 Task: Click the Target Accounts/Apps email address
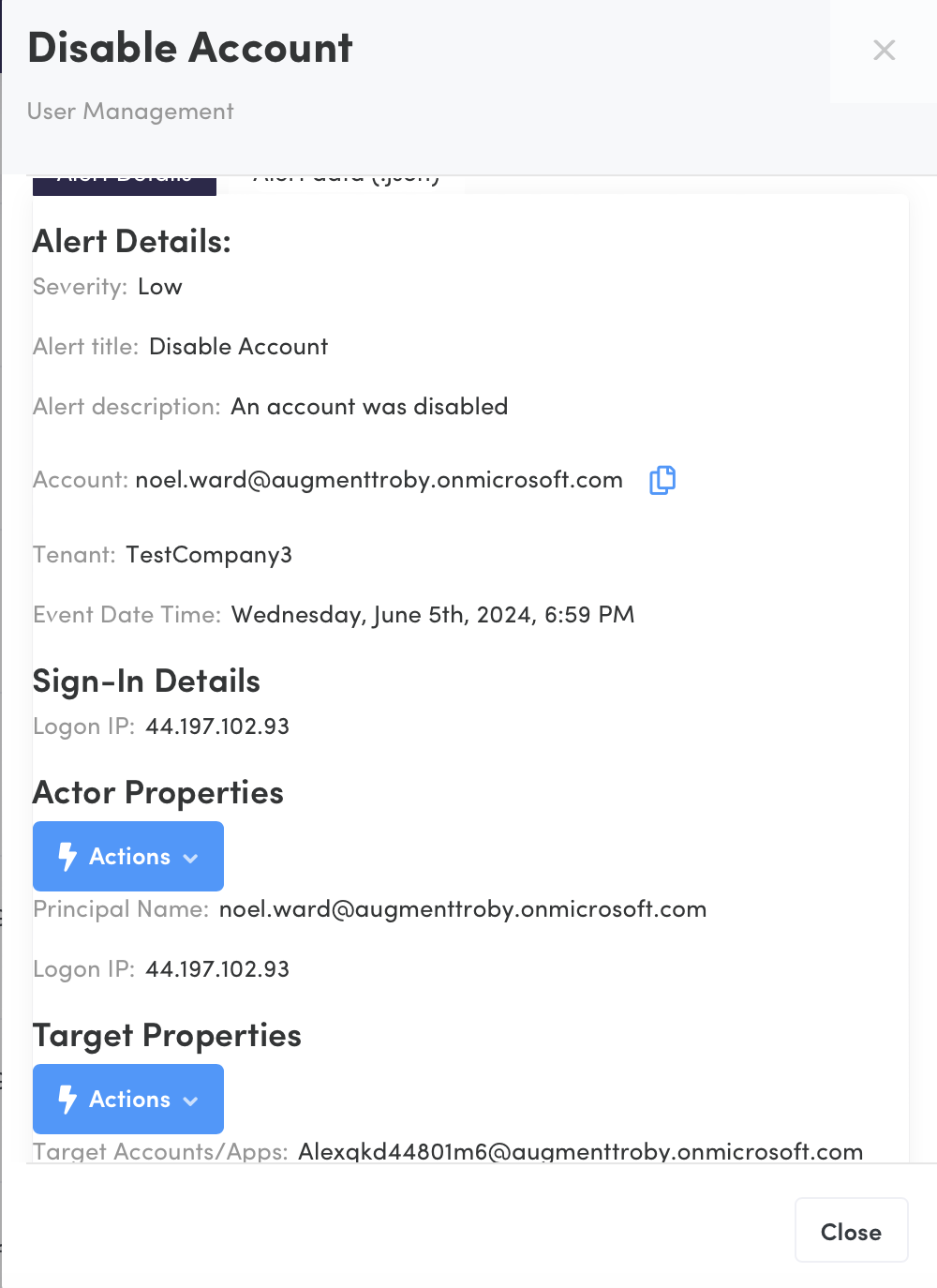coord(580,1151)
